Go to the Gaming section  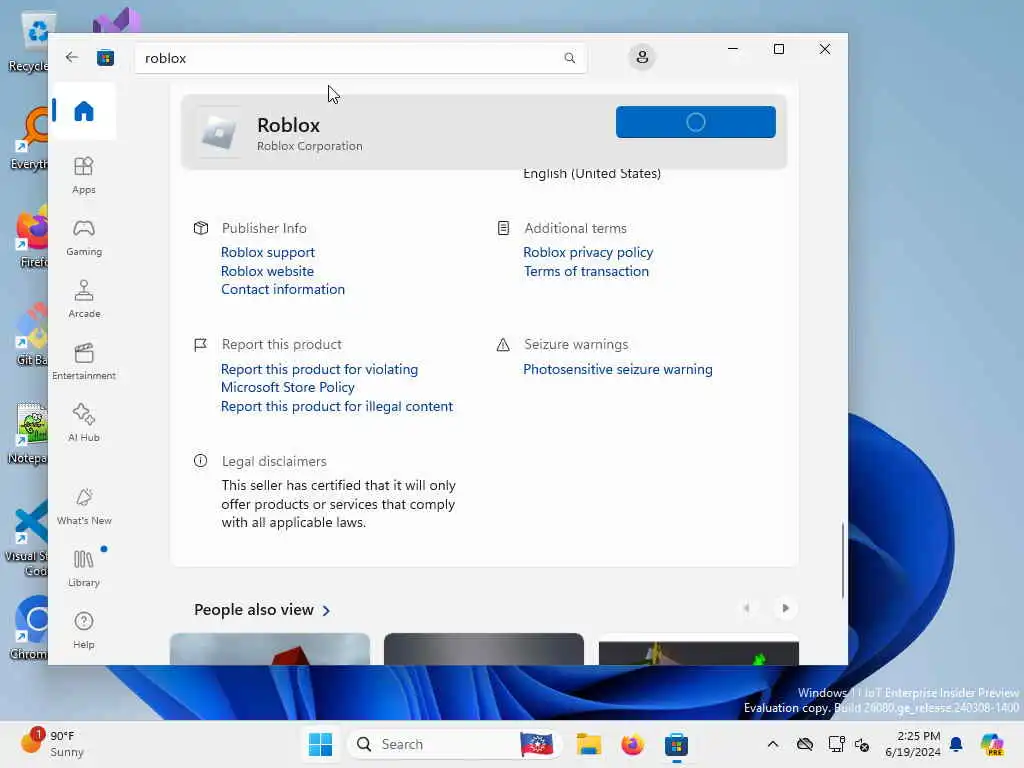point(84,237)
